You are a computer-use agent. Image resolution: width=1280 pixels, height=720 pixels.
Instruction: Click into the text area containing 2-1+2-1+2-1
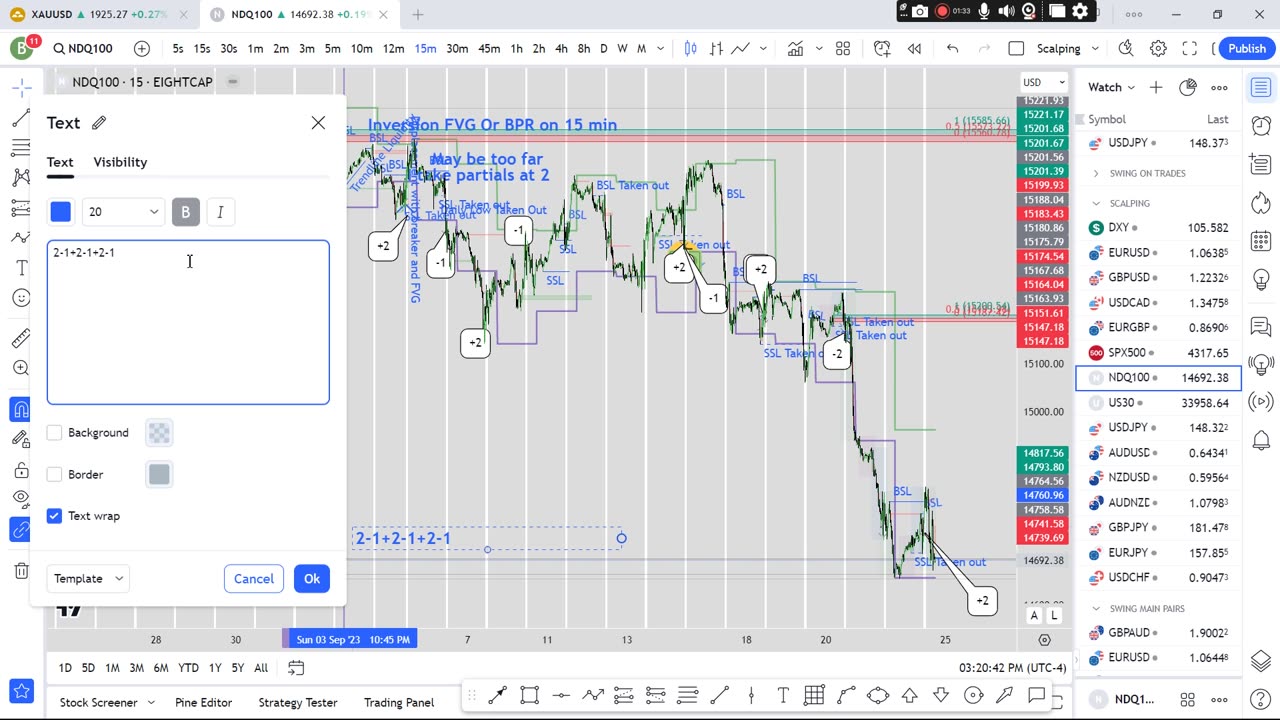click(x=188, y=322)
